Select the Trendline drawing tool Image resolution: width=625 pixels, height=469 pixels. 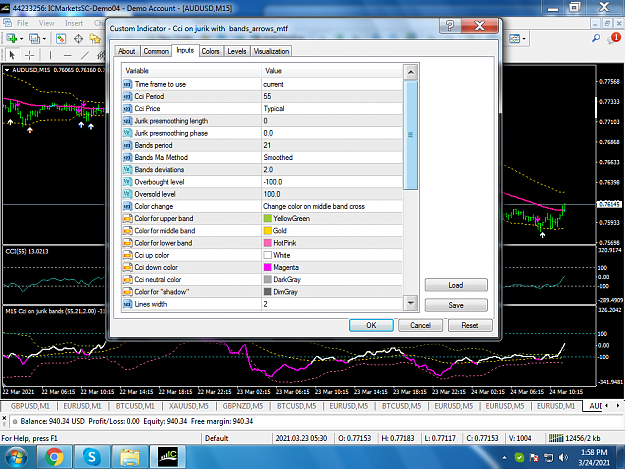(85, 55)
